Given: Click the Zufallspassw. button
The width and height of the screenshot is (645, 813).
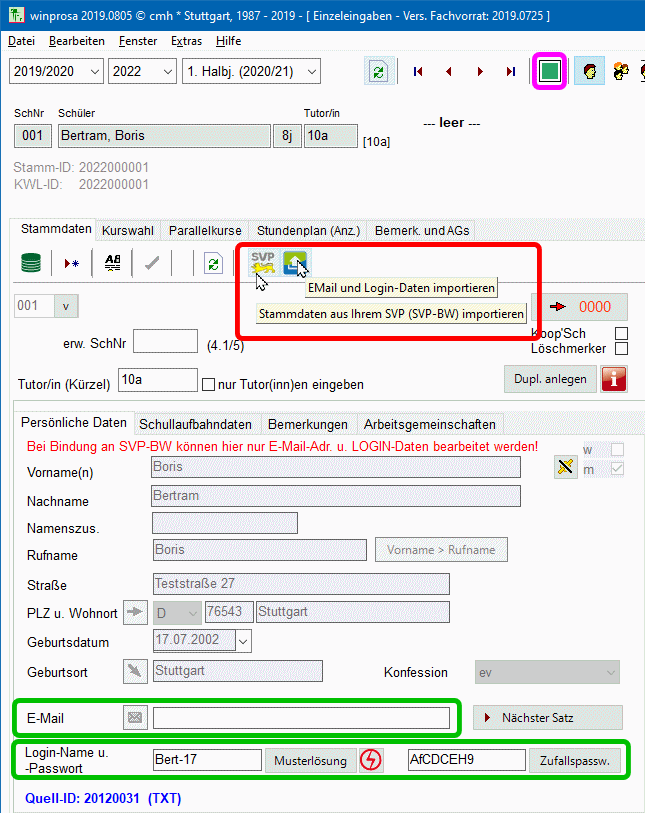Looking at the screenshot, I should [x=574, y=760].
